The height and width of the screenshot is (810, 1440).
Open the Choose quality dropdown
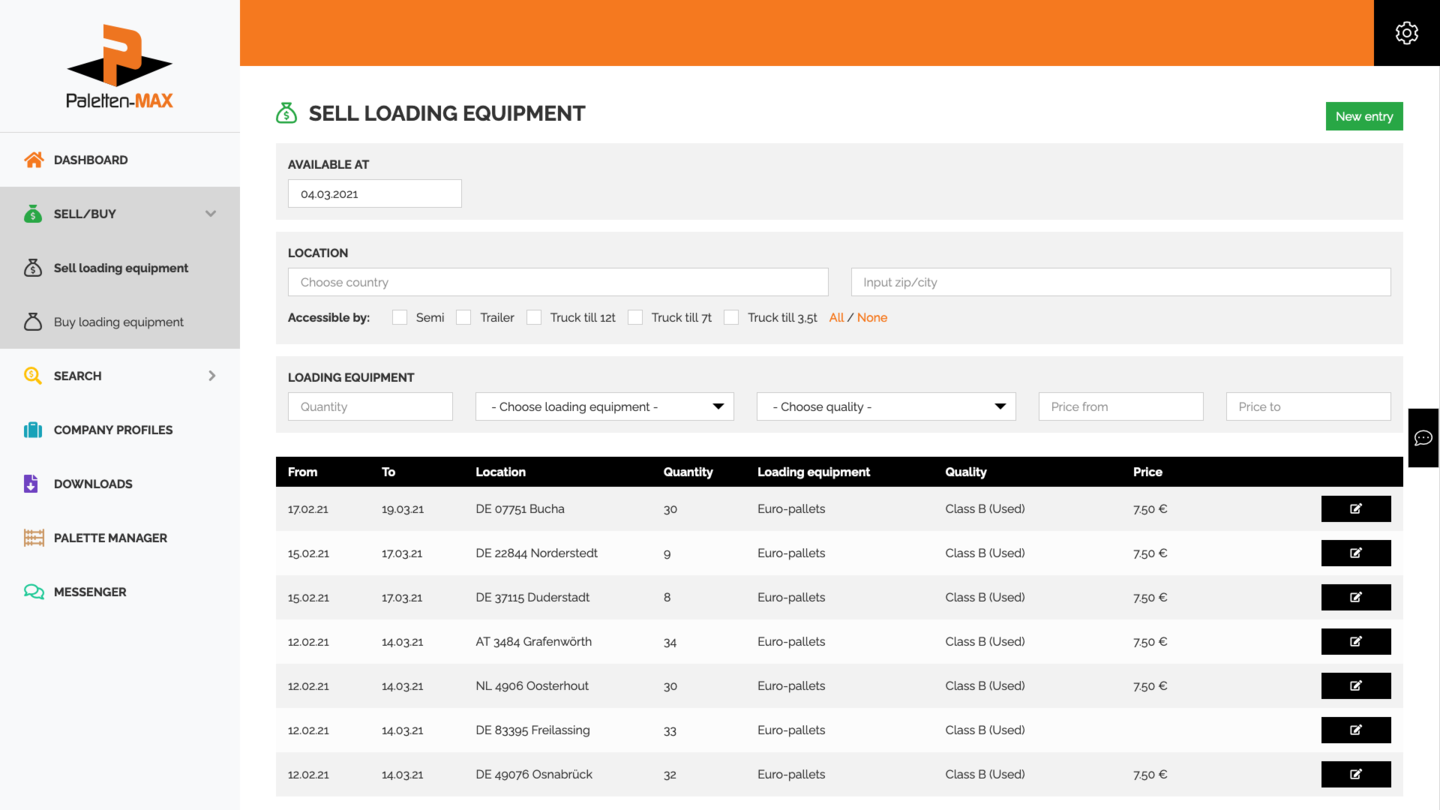(886, 407)
